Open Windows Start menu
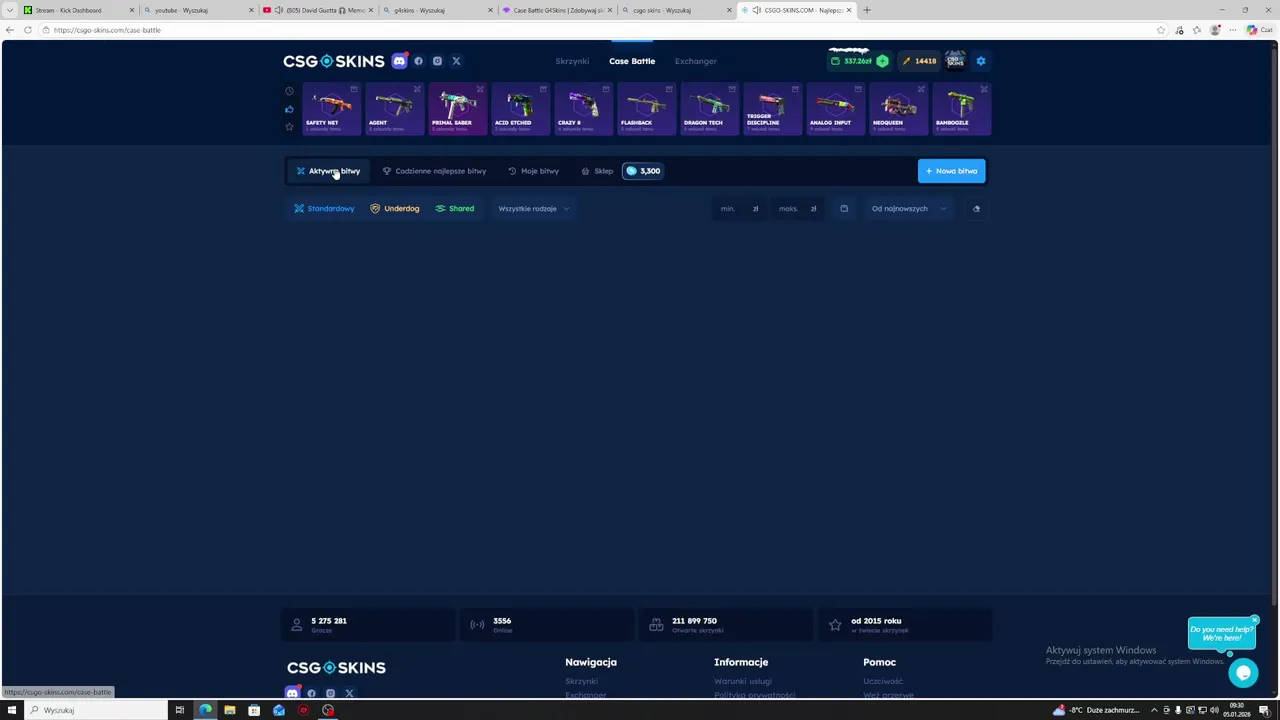 pos(12,710)
